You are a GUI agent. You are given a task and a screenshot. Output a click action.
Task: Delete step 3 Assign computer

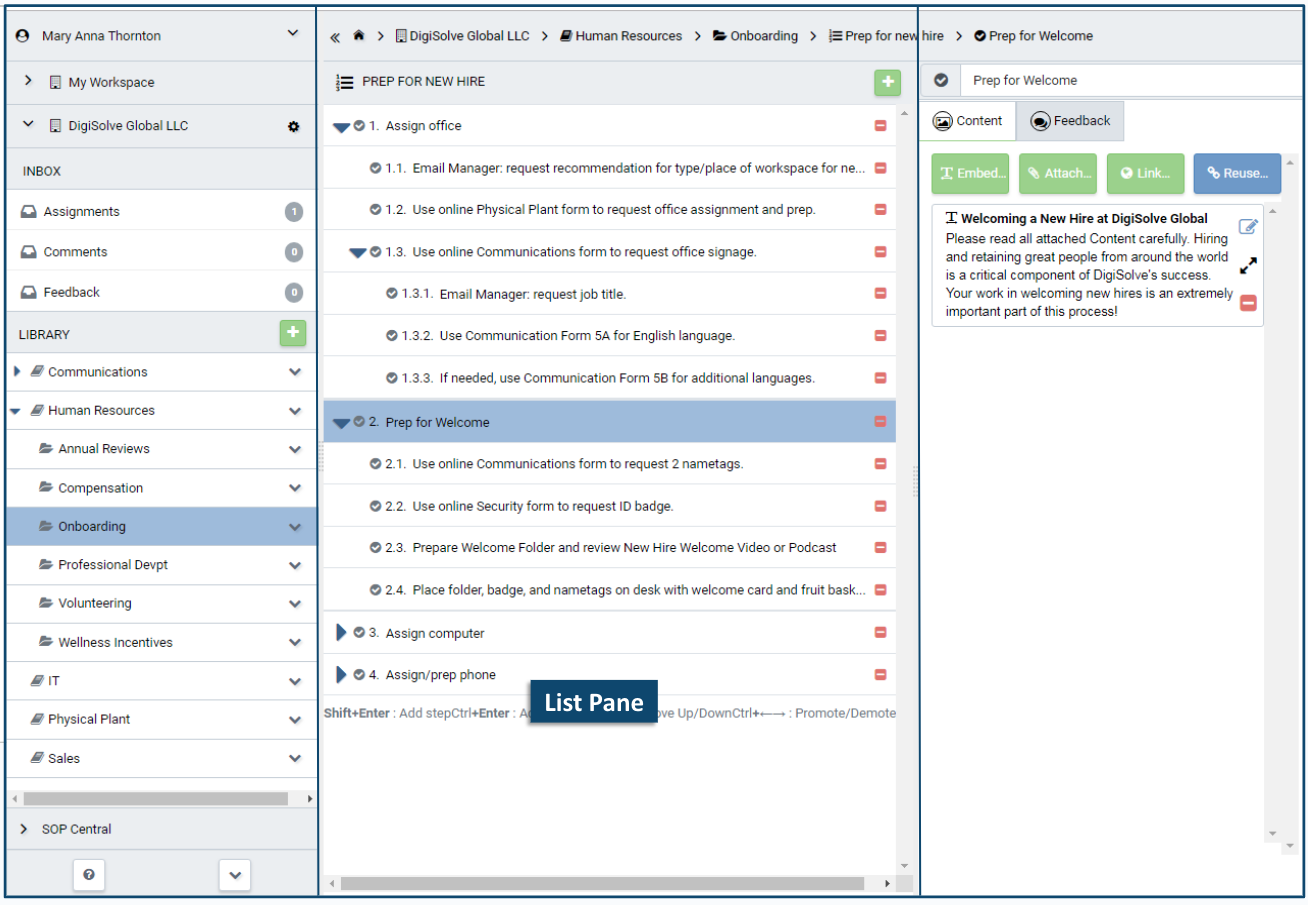point(880,633)
